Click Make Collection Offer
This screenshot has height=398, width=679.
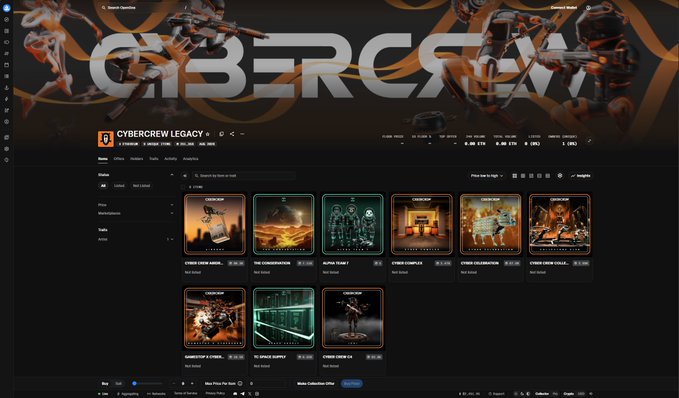coord(316,383)
